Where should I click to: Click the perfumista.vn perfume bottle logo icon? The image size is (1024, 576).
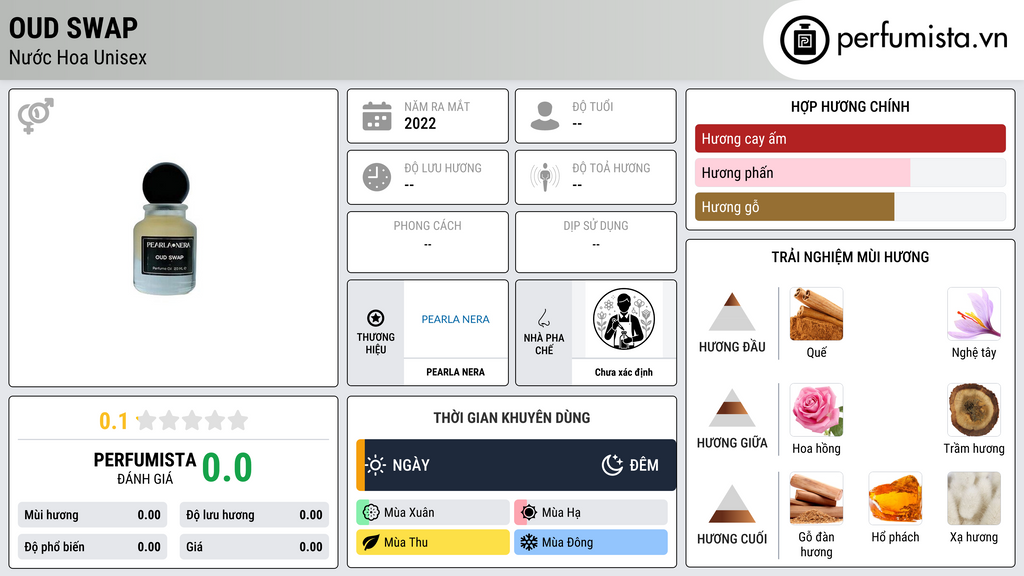804,40
